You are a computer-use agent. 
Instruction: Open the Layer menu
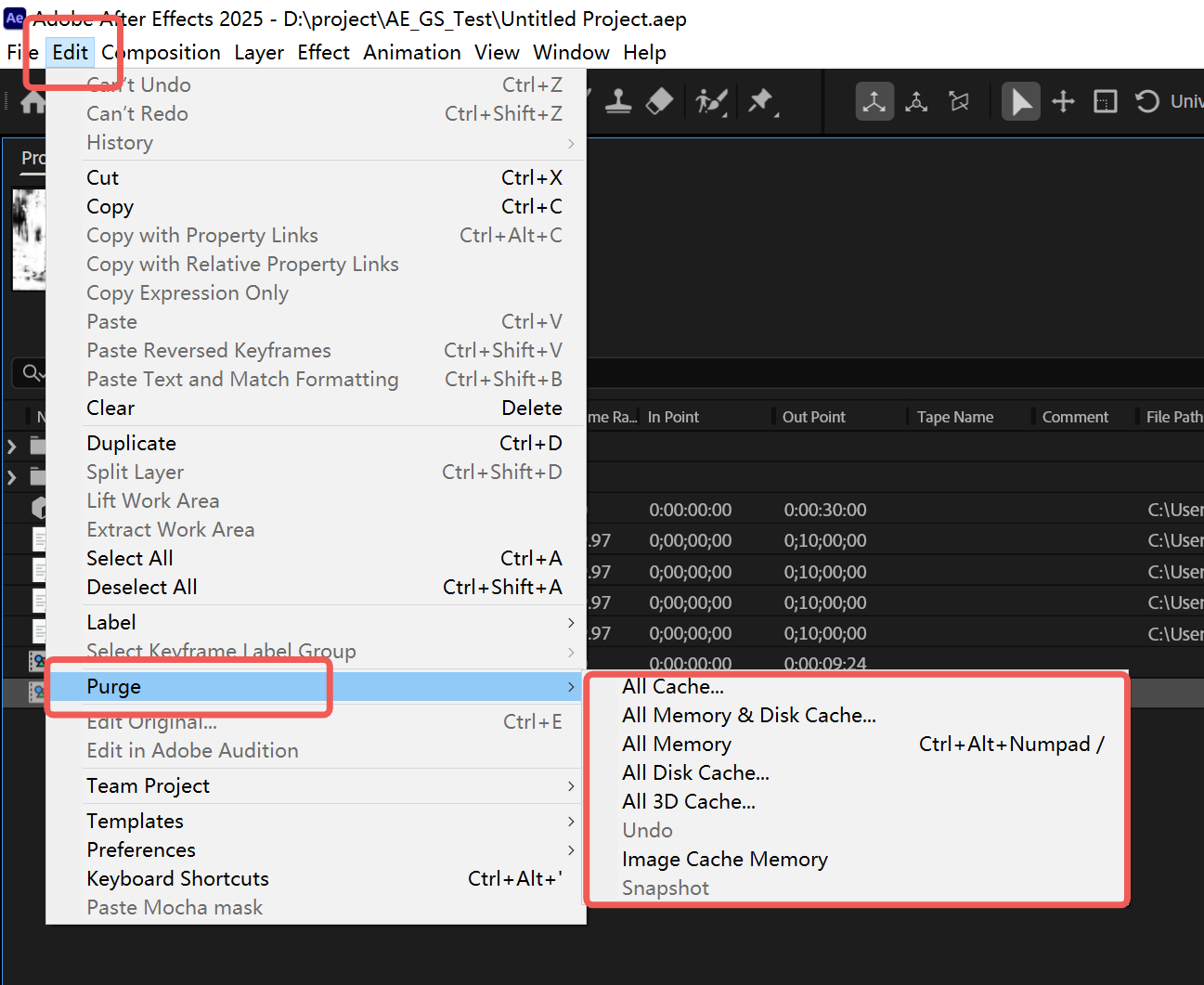259,52
